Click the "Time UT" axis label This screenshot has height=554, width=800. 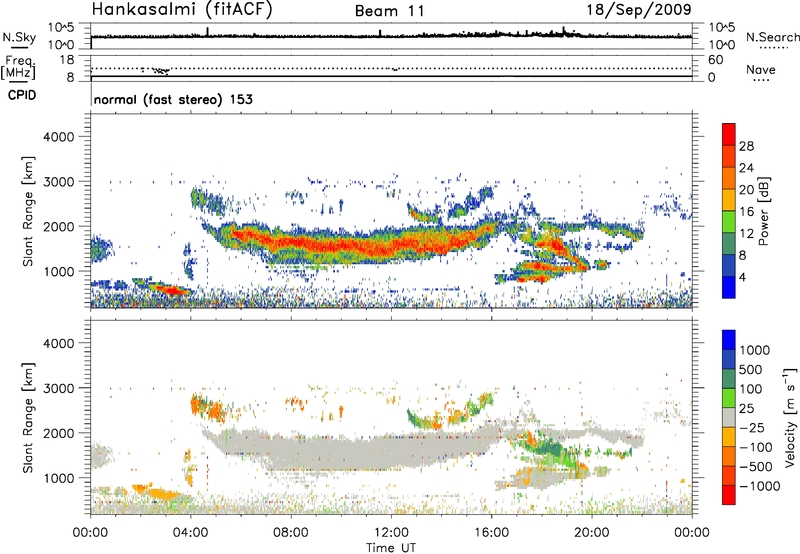point(391,548)
